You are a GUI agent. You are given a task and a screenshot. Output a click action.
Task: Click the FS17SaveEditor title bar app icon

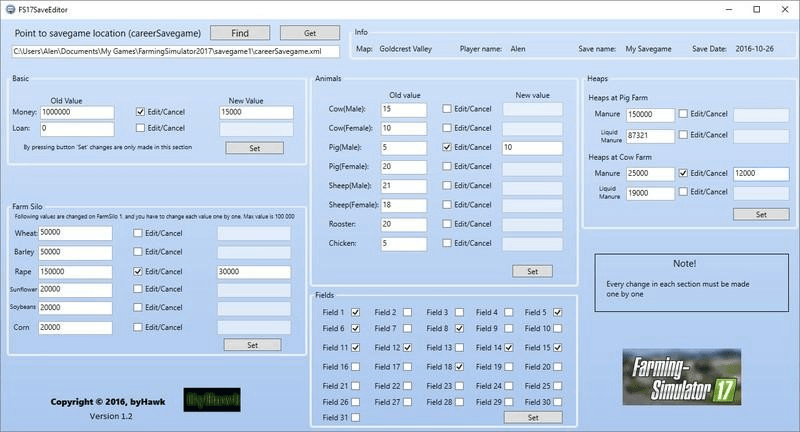[x=9, y=8]
